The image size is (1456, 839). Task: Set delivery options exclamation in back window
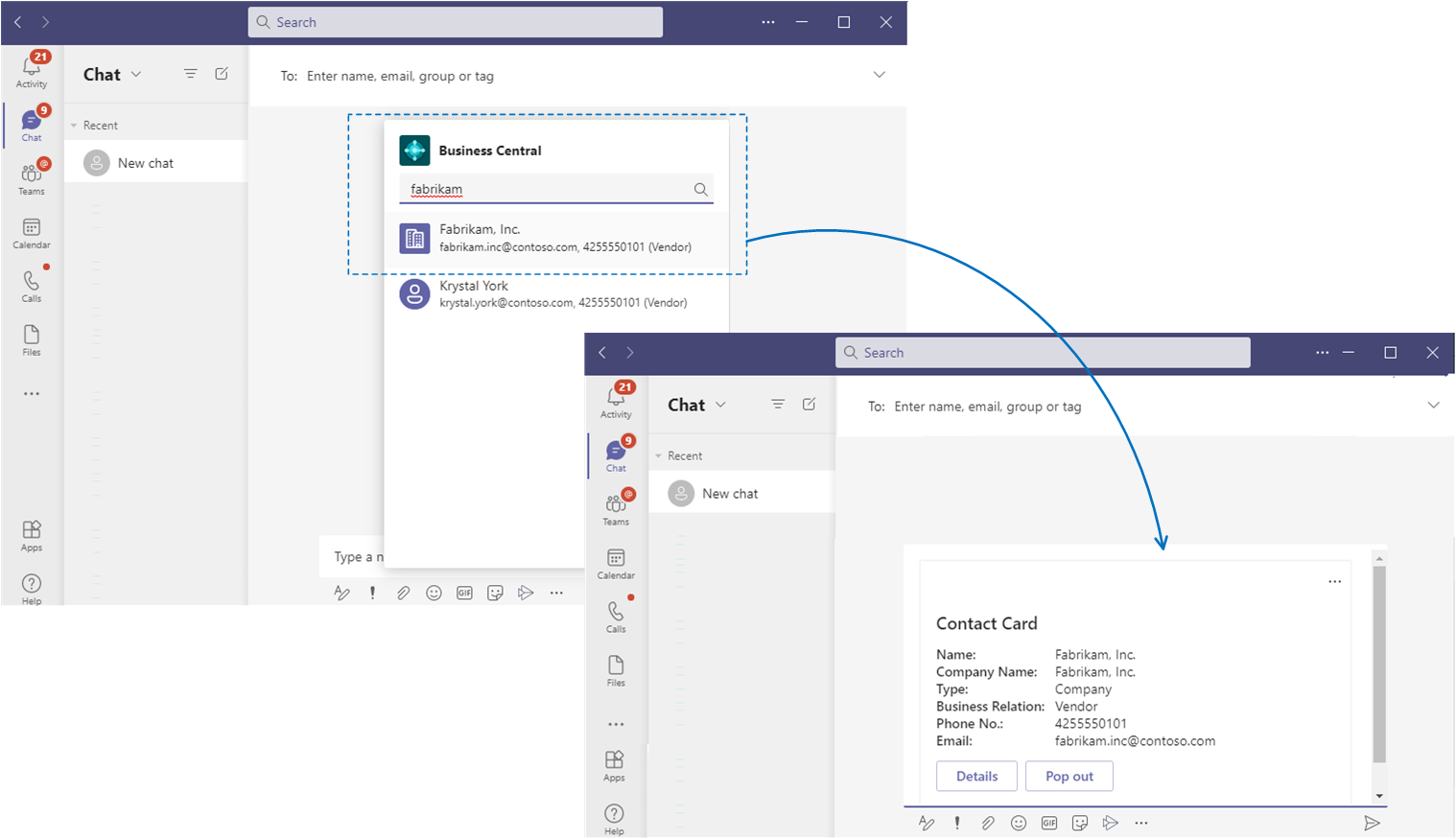pos(372,593)
